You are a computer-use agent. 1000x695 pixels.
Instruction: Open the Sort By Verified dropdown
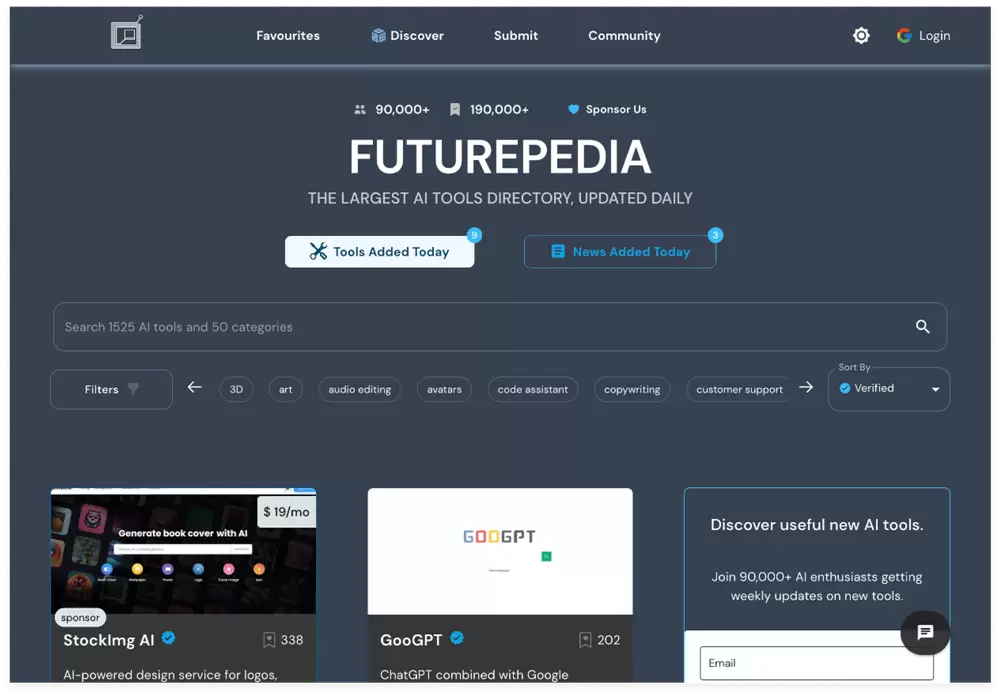pos(888,389)
